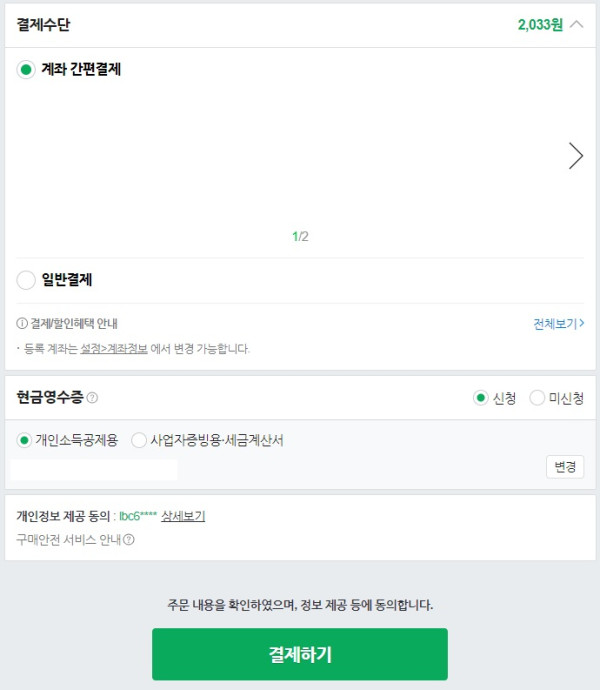Collapse the 결제수단 section chevron
Image resolution: width=600 pixels, height=690 pixels.
[x=576, y=25]
